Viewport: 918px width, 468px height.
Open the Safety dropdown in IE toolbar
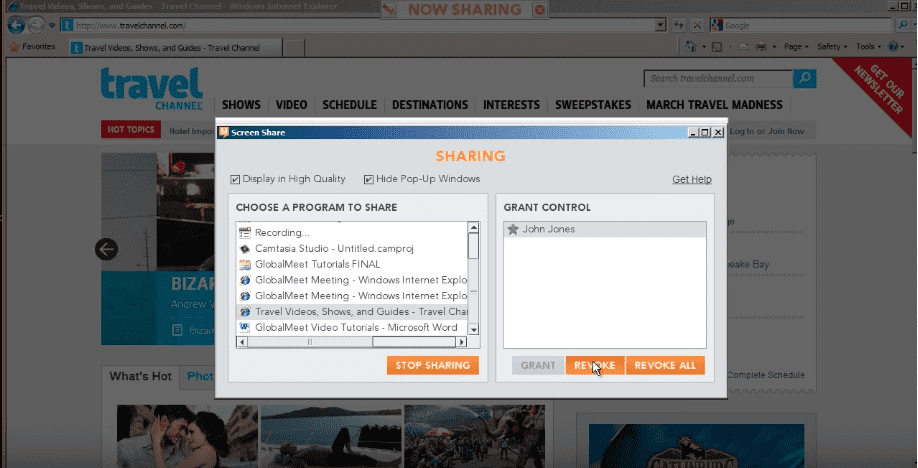(832, 47)
